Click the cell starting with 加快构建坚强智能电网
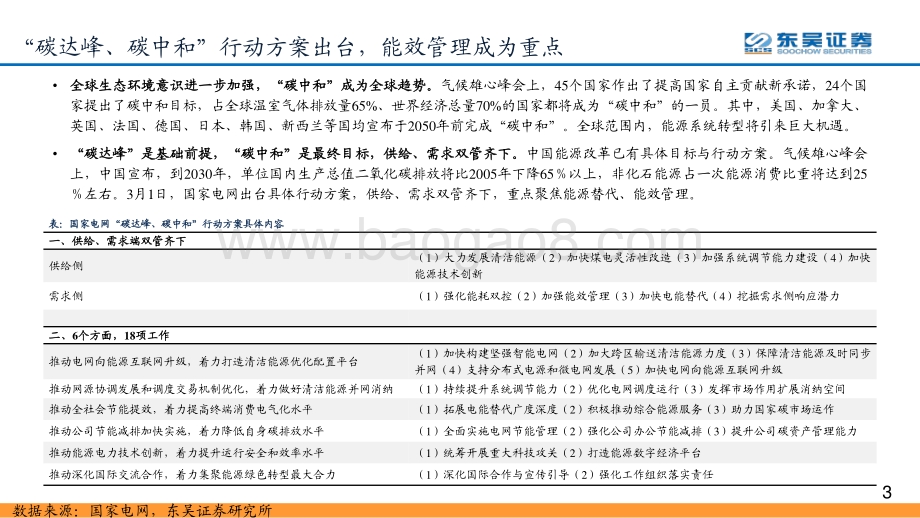The width and height of the screenshot is (920, 518). coord(642,361)
